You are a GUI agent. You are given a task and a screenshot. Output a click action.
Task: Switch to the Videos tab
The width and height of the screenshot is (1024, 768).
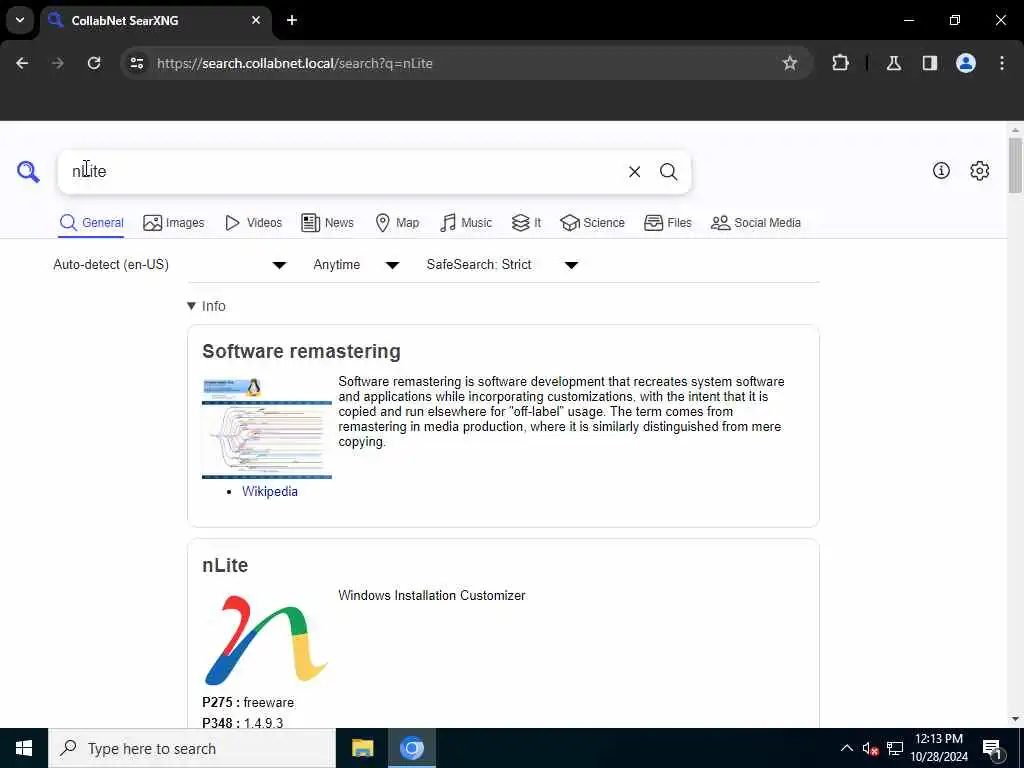click(253, 223)
